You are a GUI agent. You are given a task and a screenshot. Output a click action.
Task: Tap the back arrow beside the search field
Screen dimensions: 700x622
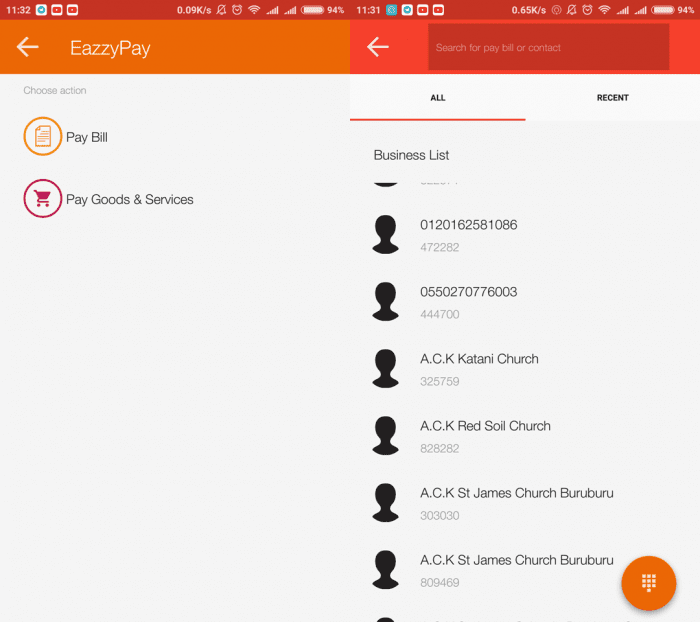(x=378, y=47)
